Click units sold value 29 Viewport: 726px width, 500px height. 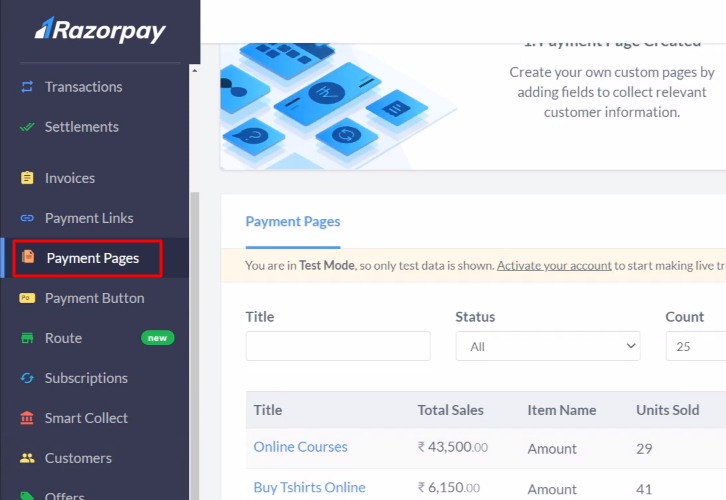coord(644,449)
